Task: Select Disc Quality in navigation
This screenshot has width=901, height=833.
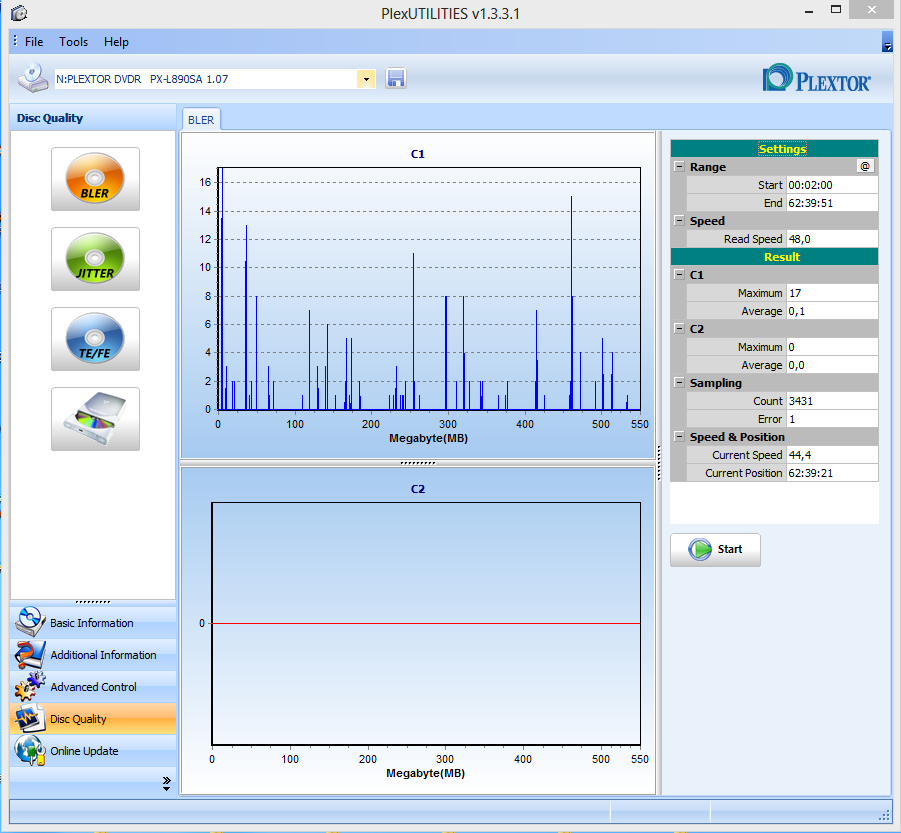Action: [x=93, y=719]
